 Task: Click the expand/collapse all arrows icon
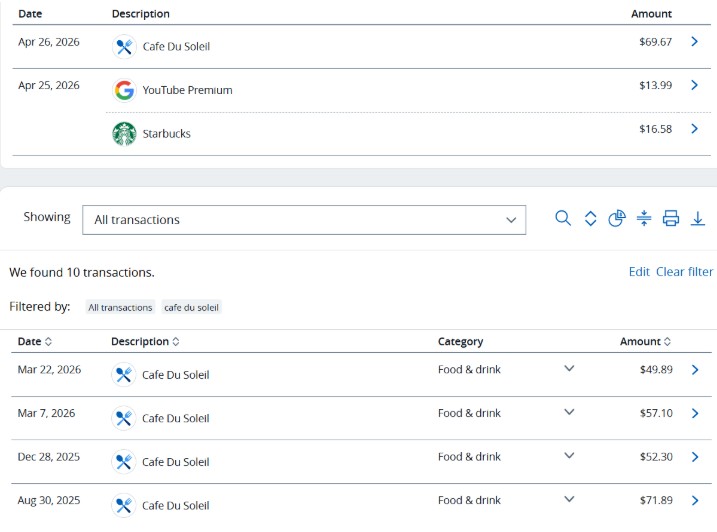point(590,219)
